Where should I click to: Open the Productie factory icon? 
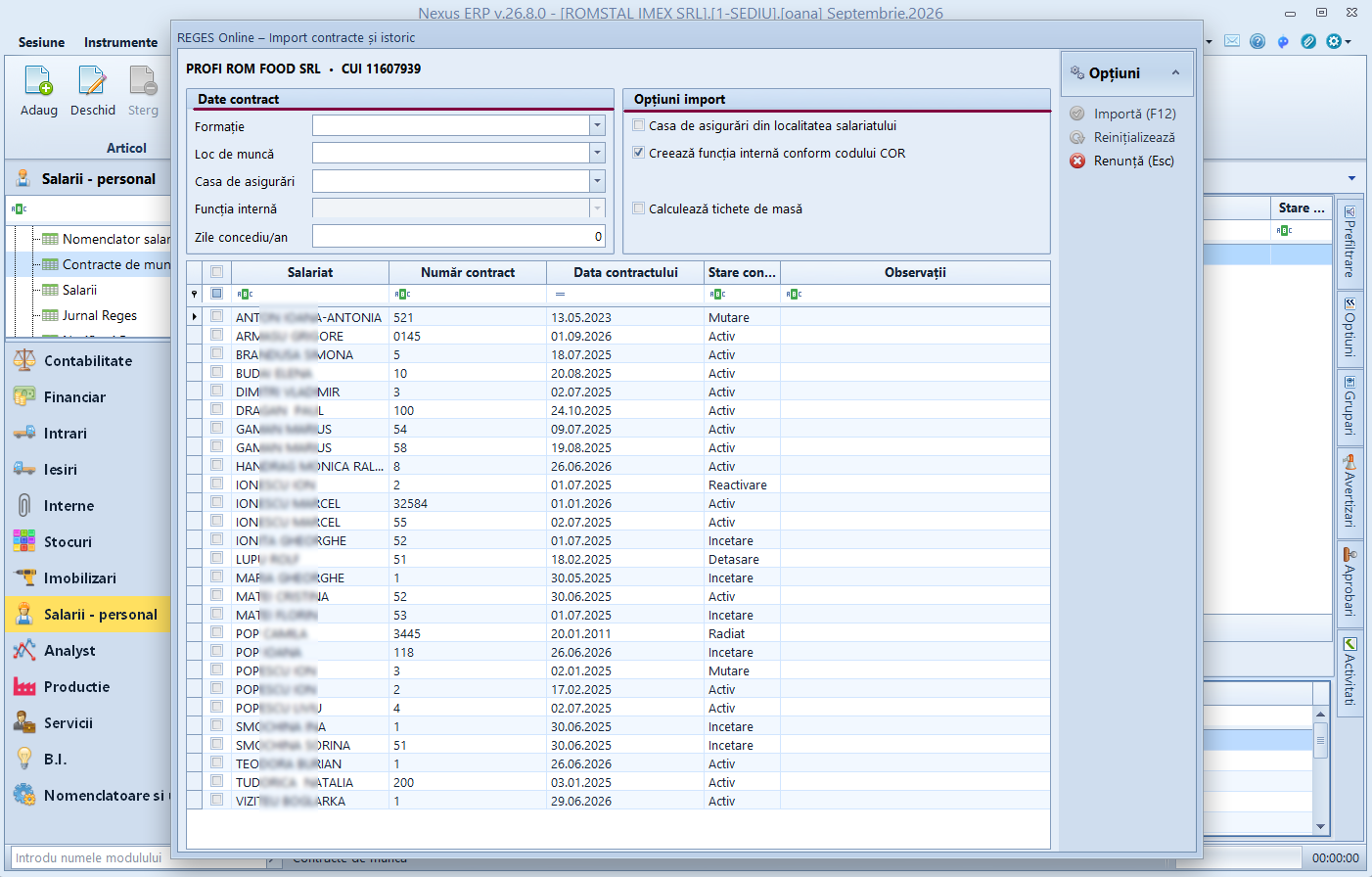(24, 686)
